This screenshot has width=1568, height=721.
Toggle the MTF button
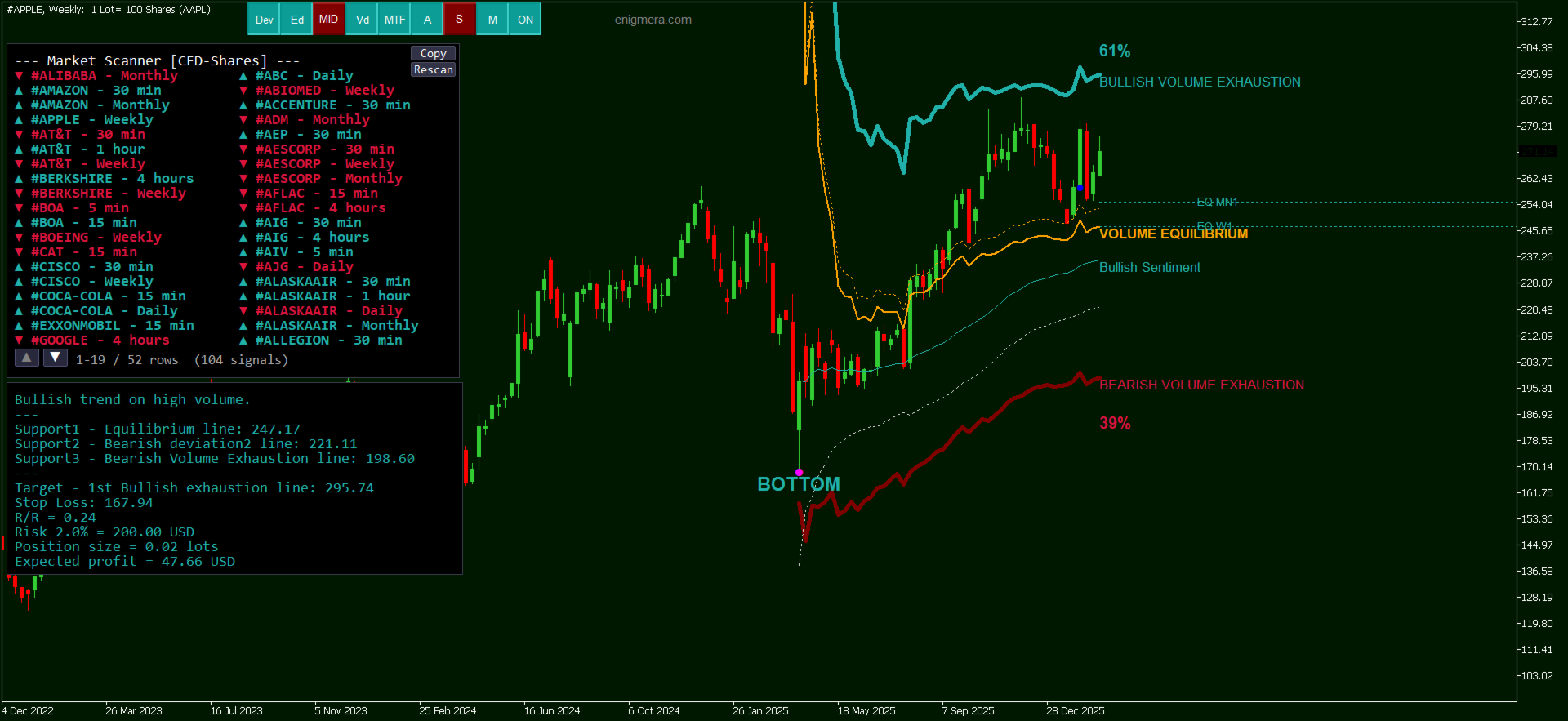[x=394, y=20]
